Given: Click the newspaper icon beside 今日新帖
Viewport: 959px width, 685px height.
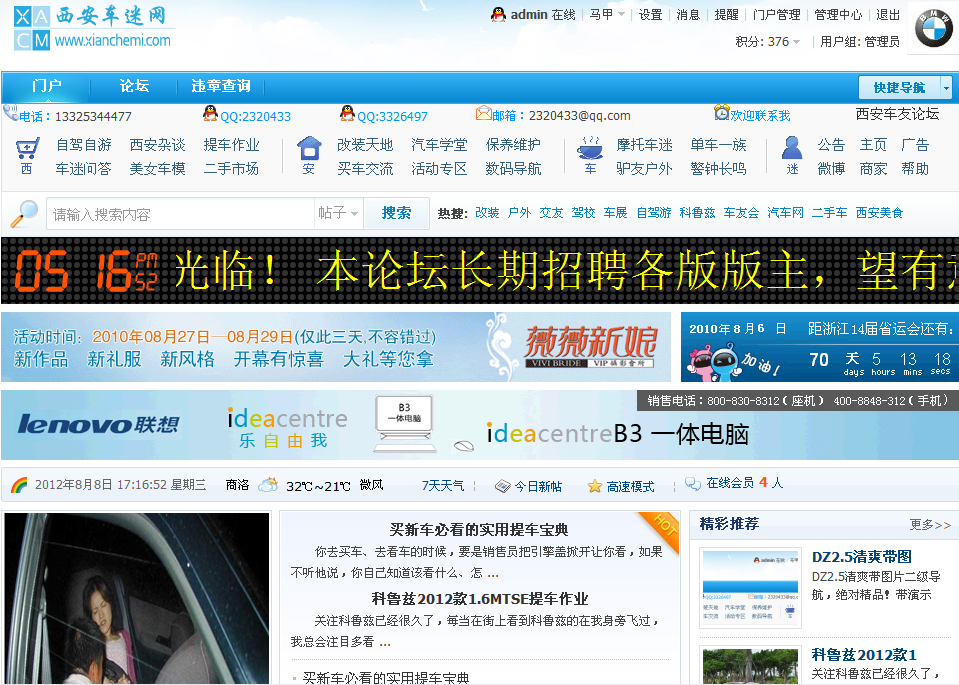Looking at the screenshot, I should 502,486.
